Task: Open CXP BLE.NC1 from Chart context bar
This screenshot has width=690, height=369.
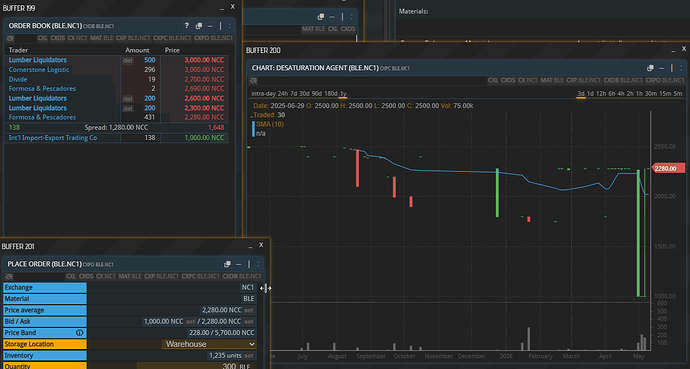Action: pyautogui.click(x=584, y=80)
